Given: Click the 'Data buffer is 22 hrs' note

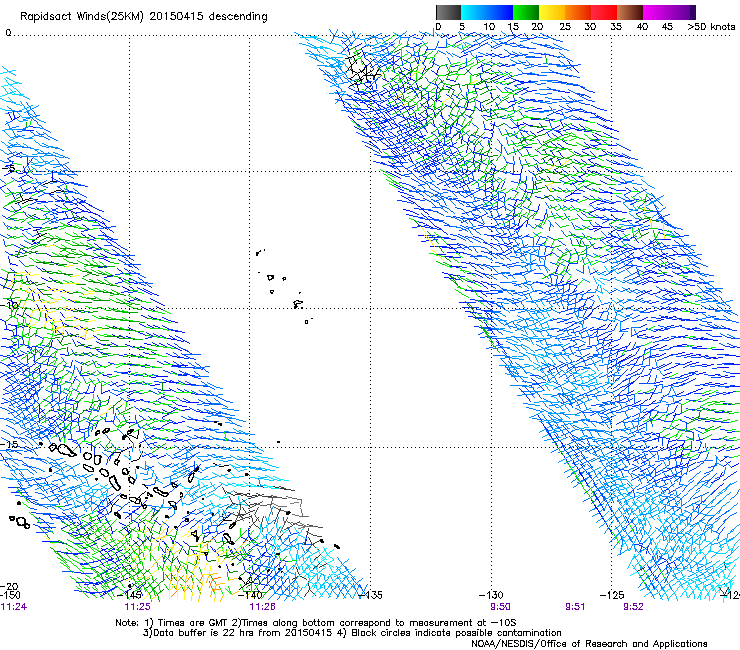Looking at the screenshot, I should click(201, 633).
